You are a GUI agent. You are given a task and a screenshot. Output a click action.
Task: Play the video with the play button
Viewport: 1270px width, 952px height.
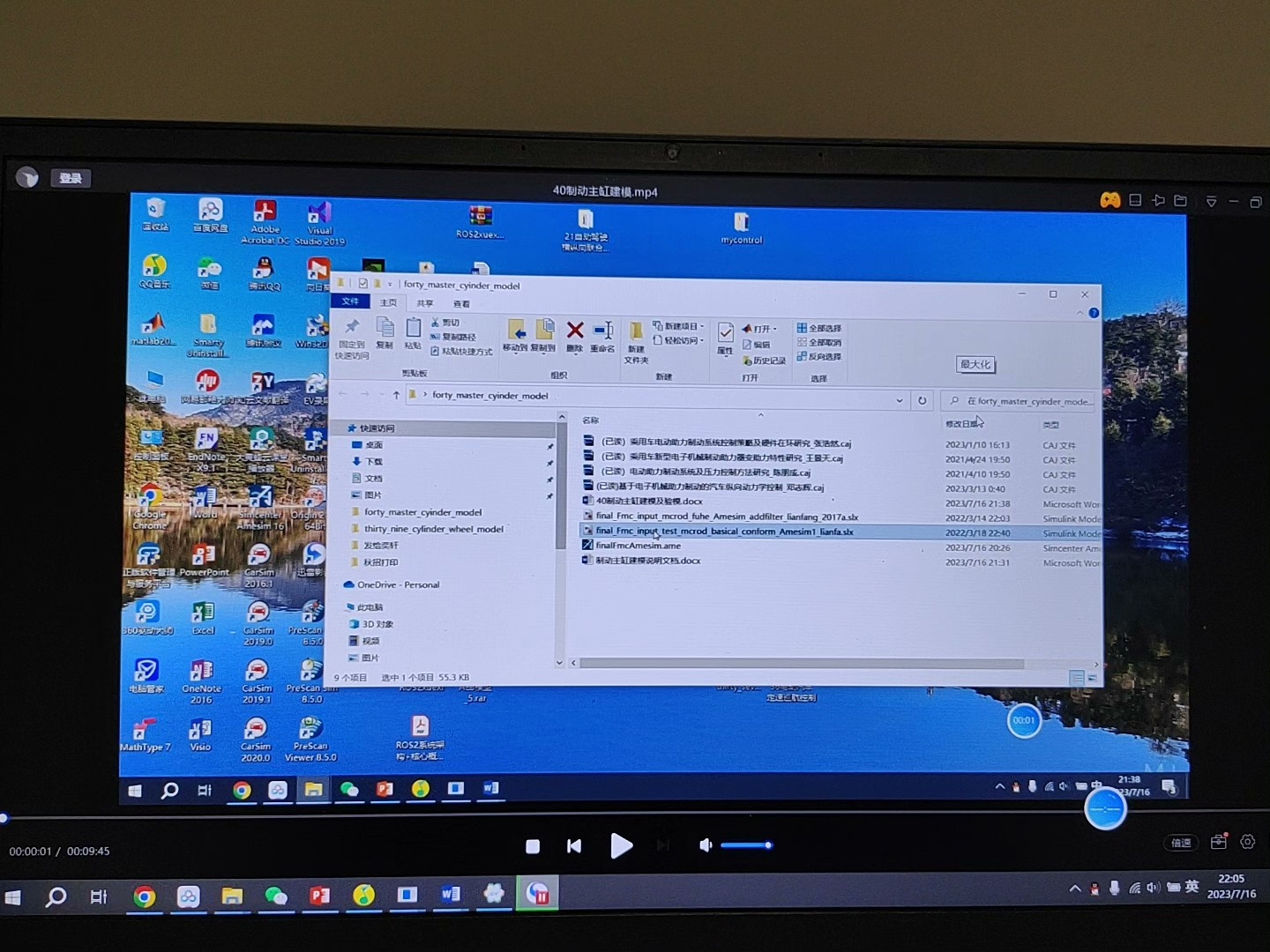click(x=621, y=846)
